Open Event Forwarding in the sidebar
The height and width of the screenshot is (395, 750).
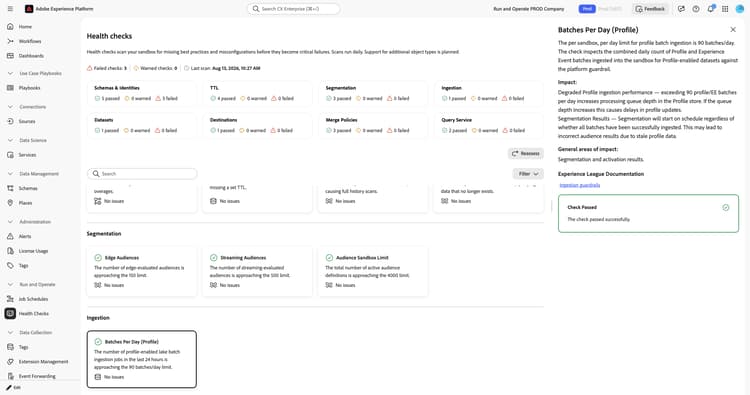pos(37,376)
